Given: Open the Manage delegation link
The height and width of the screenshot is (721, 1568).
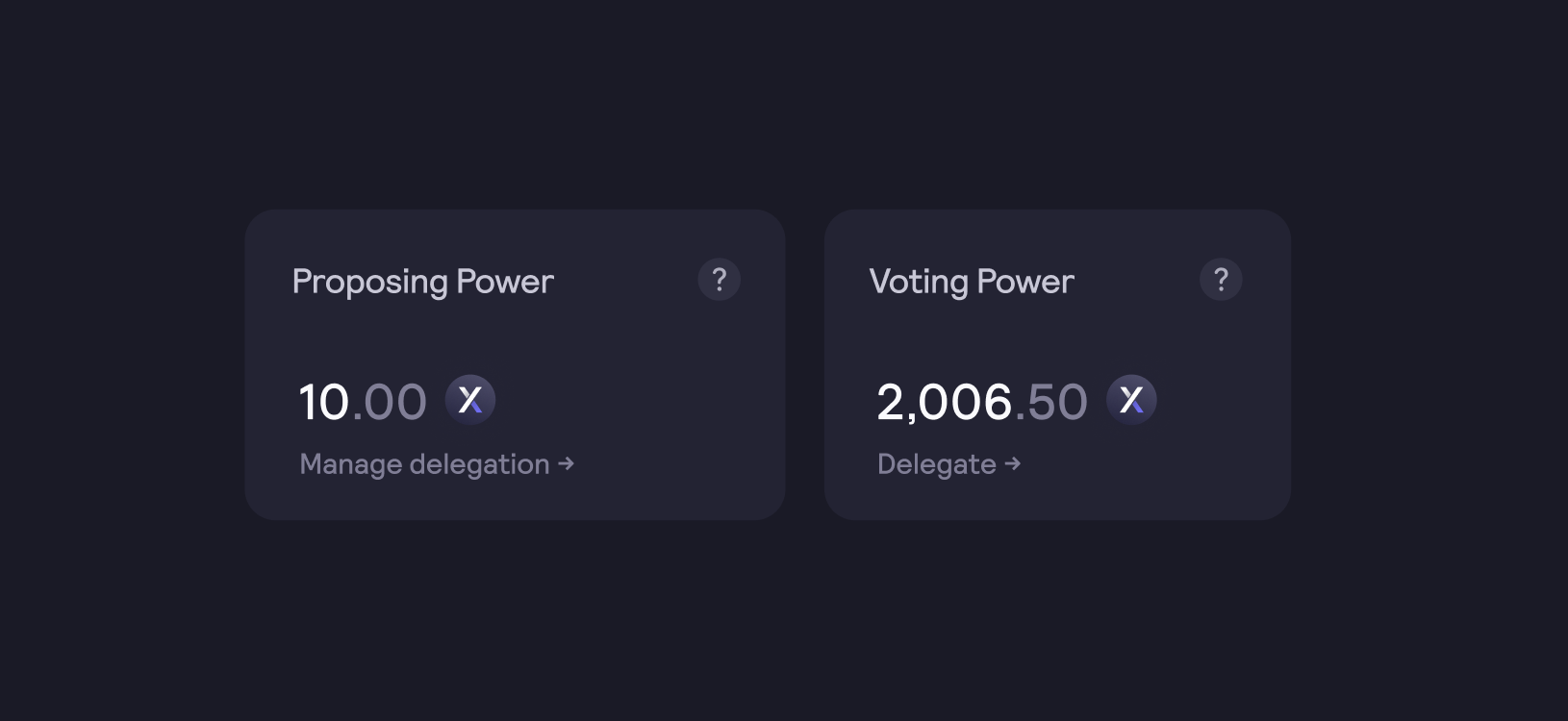Looking at the screenshot, I should (437, 464).
